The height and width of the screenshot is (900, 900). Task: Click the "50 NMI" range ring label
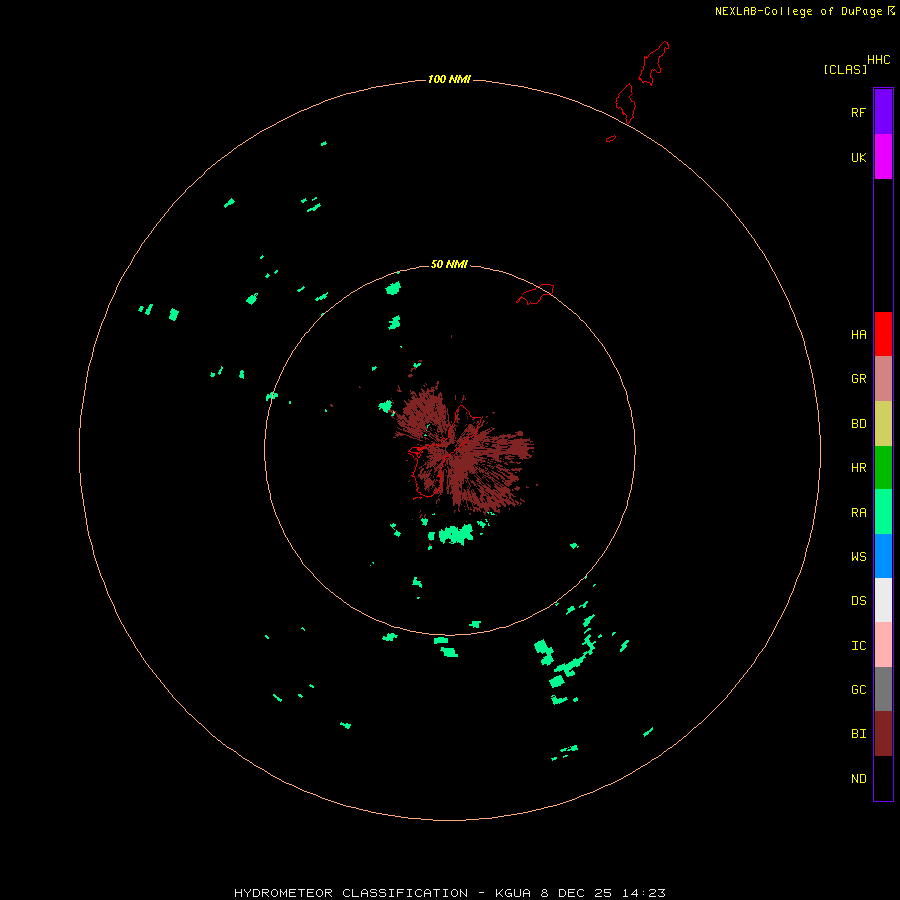(x=449, y=264)
